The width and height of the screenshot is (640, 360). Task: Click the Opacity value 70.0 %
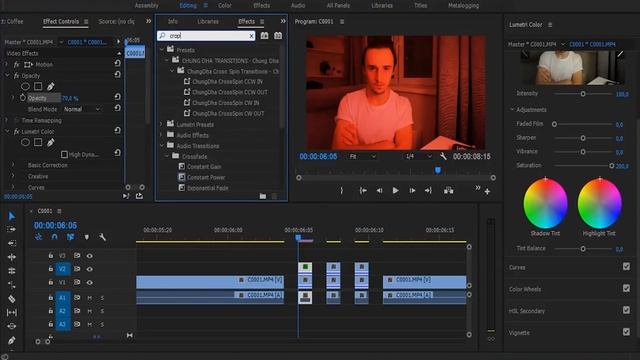pos(70,98)
